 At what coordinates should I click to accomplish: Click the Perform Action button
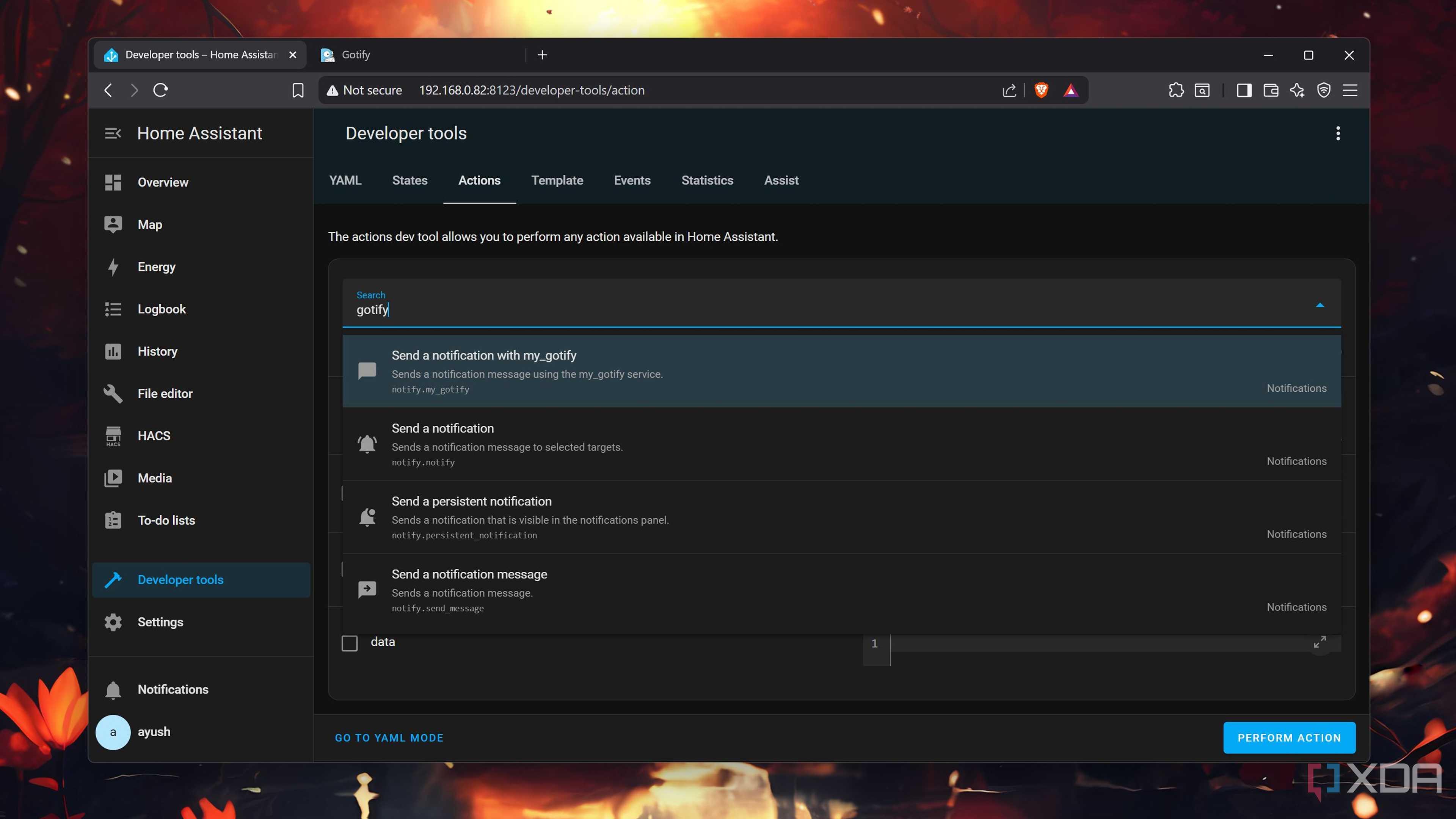coord(1289,737)
